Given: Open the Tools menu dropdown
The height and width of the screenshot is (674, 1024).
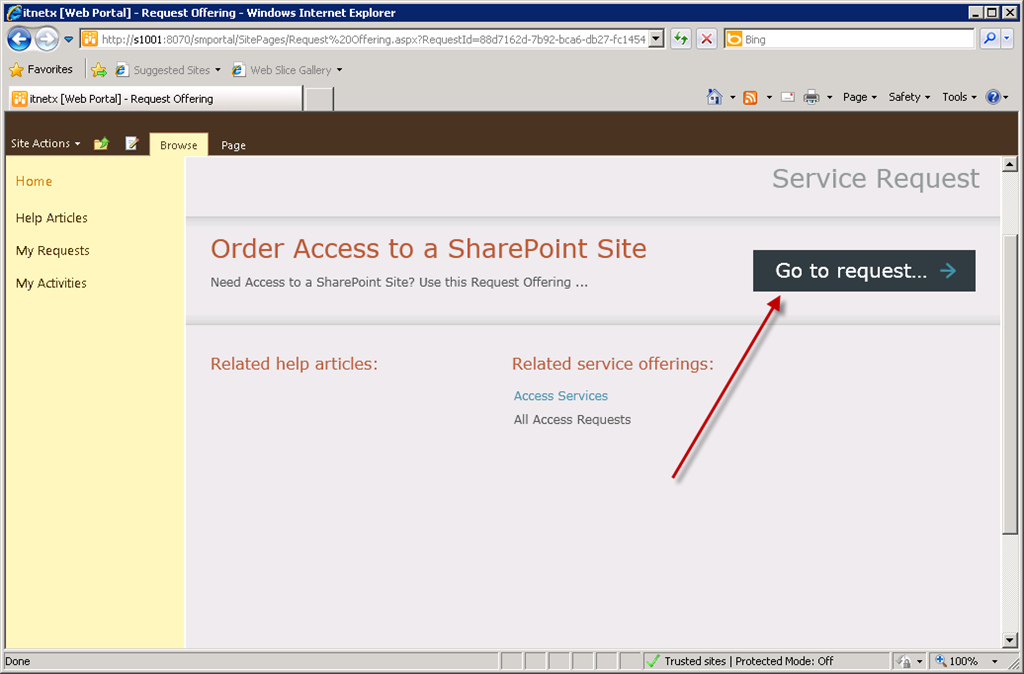Looking at the screenshot, I should [959, 97].
